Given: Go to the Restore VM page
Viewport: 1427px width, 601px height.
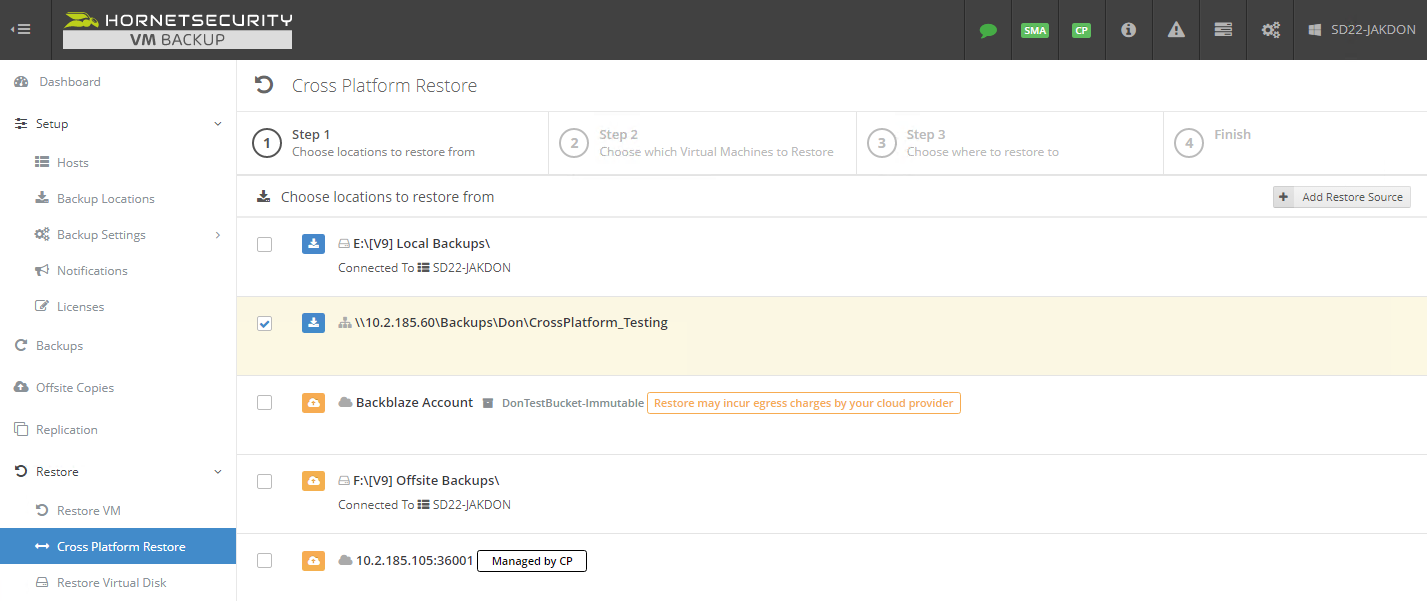Looking at the screenshot, I should (x=87, y=510).
